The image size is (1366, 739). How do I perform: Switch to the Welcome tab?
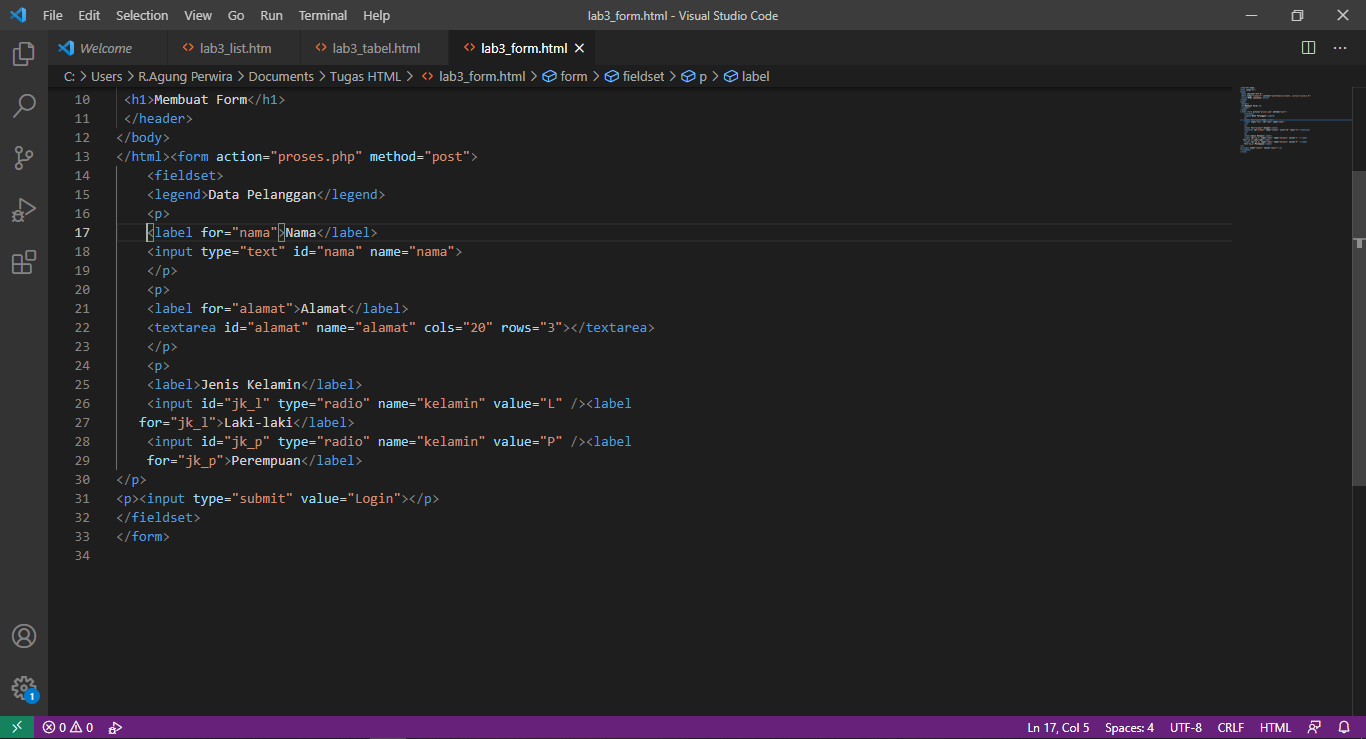[x=107, y=47]
